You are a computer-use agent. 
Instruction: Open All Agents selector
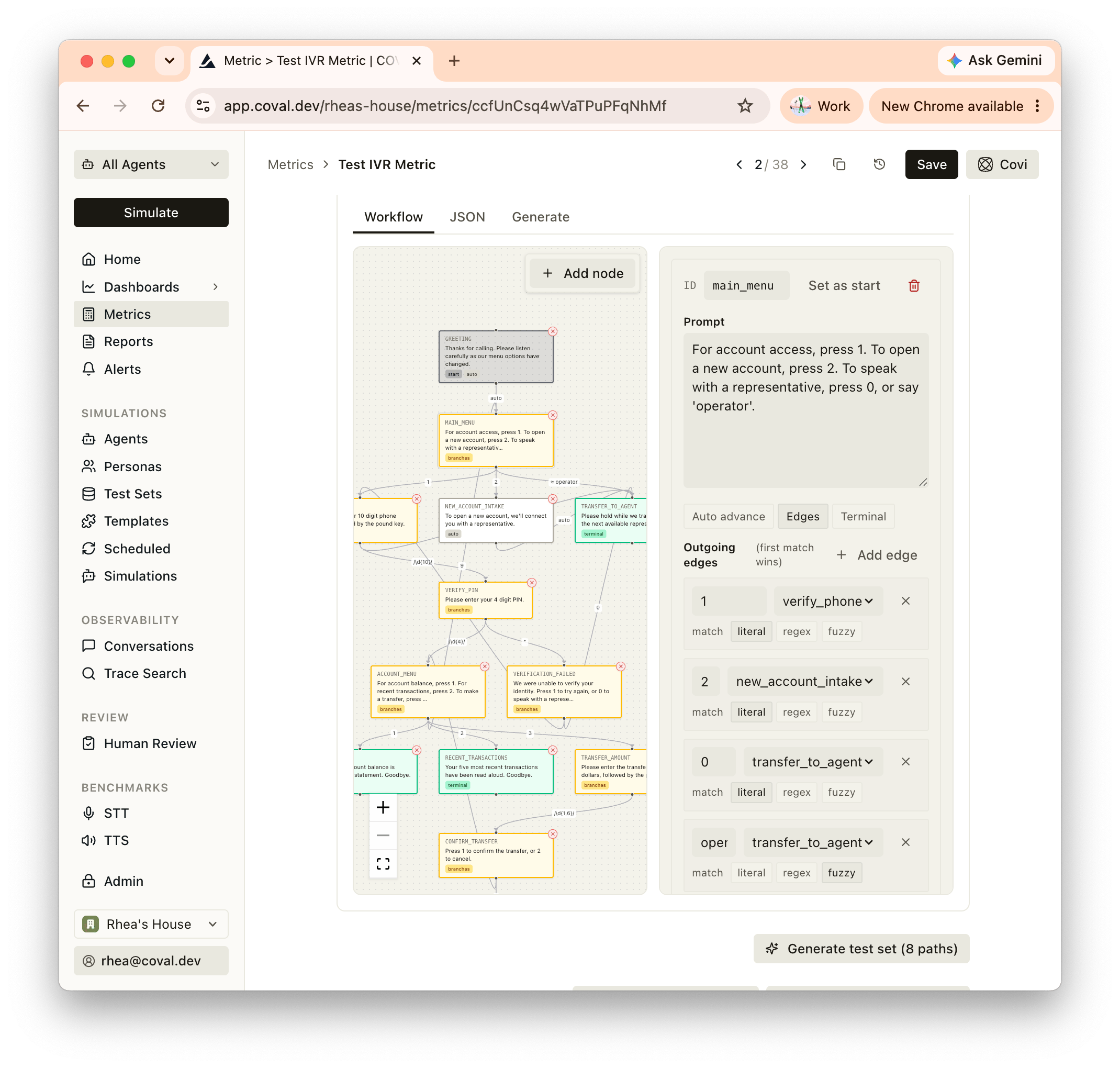coord(151,164)
